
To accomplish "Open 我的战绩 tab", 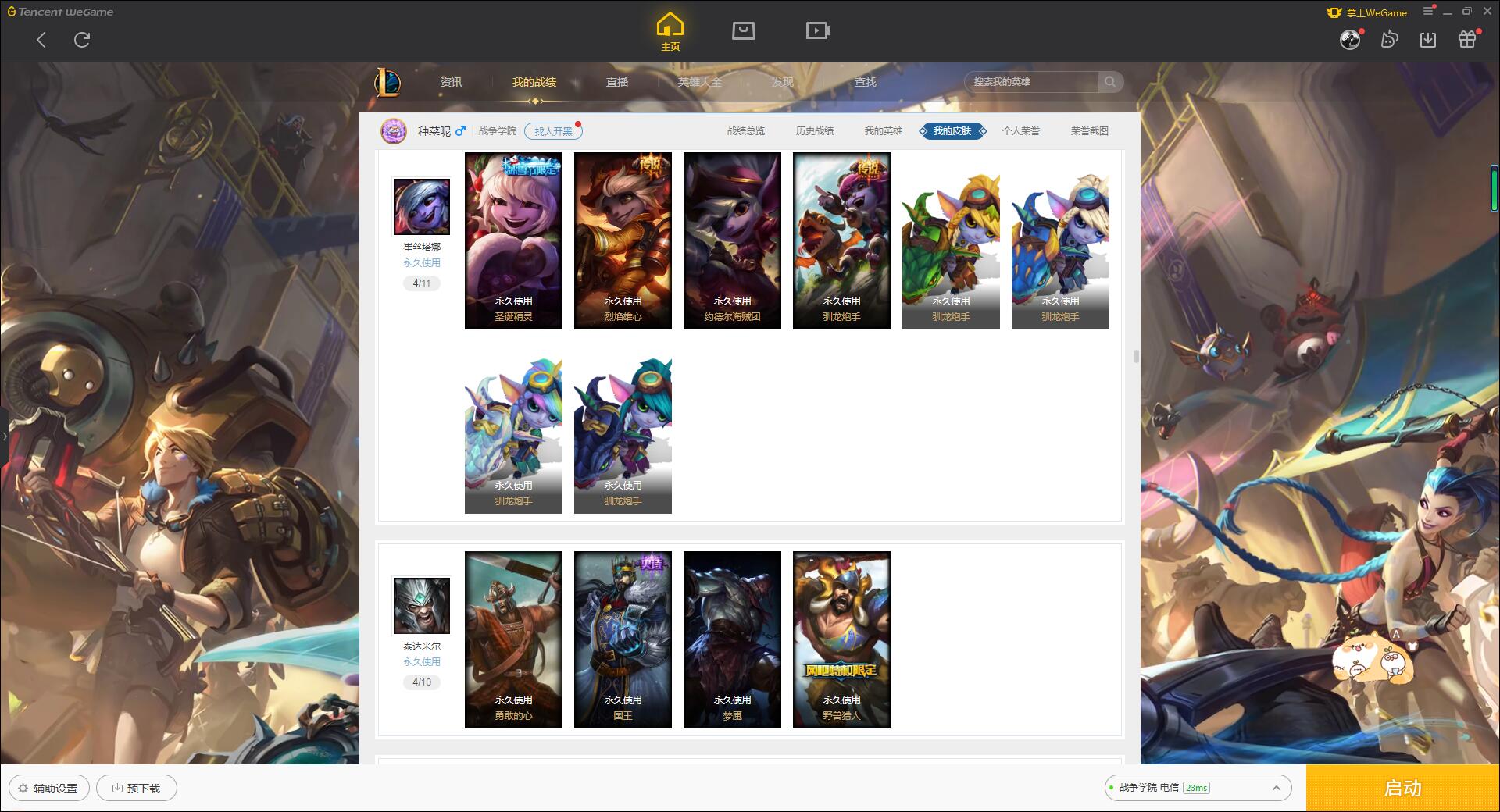I will (x=534, y=82).
